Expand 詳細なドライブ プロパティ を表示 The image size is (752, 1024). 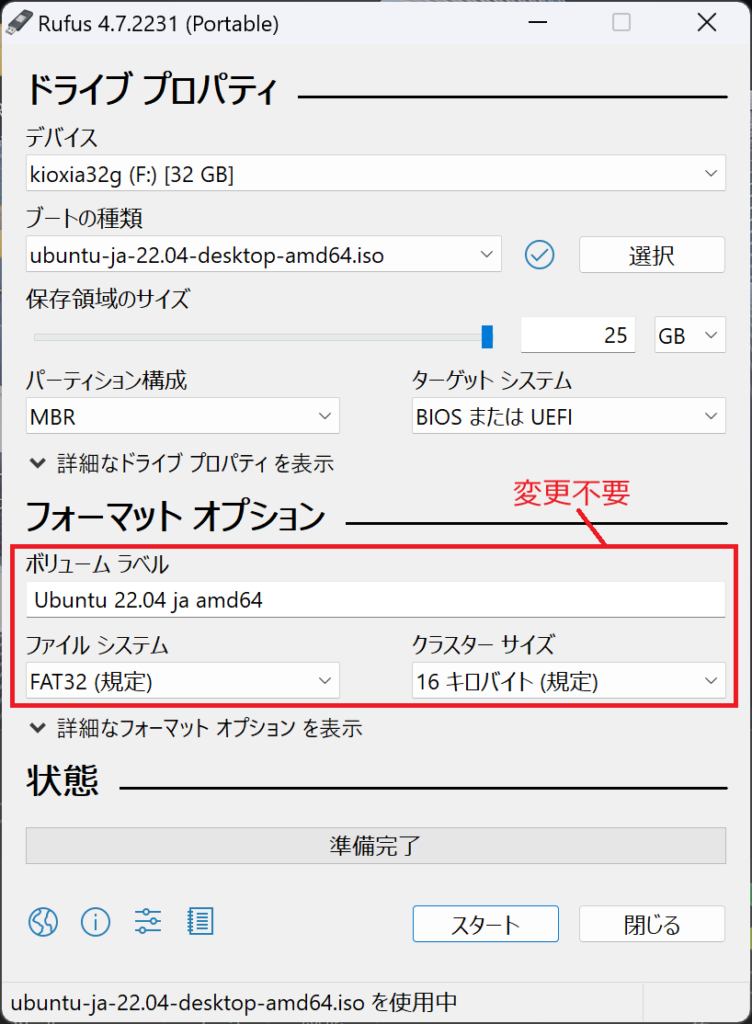pyautogui.click(x=182, y=464)
